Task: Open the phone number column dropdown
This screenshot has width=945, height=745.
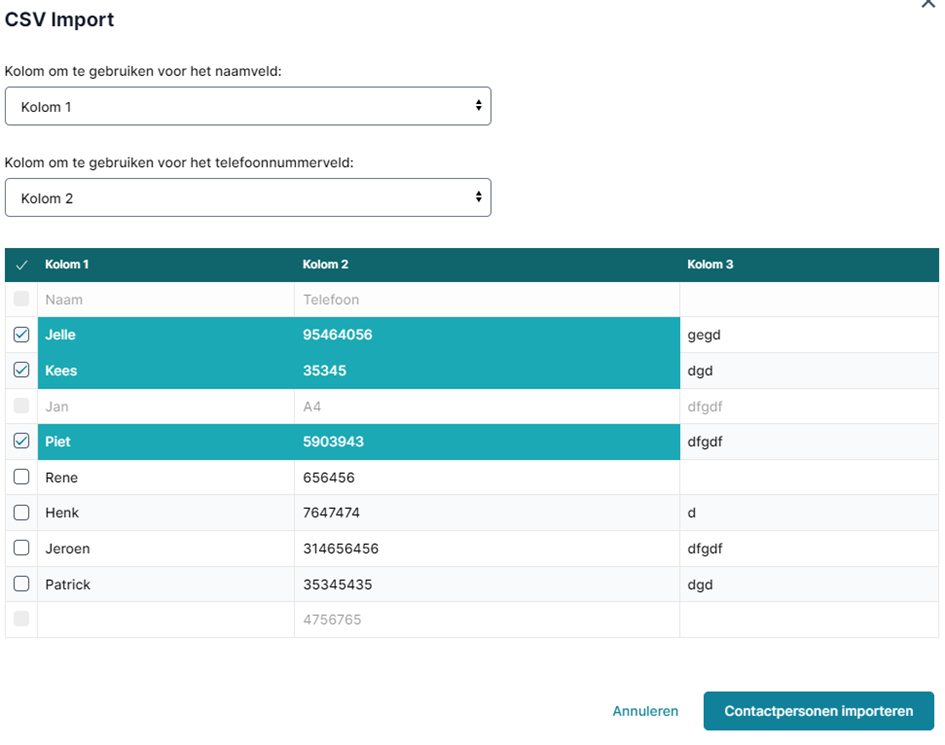Action: click(248, 198)
